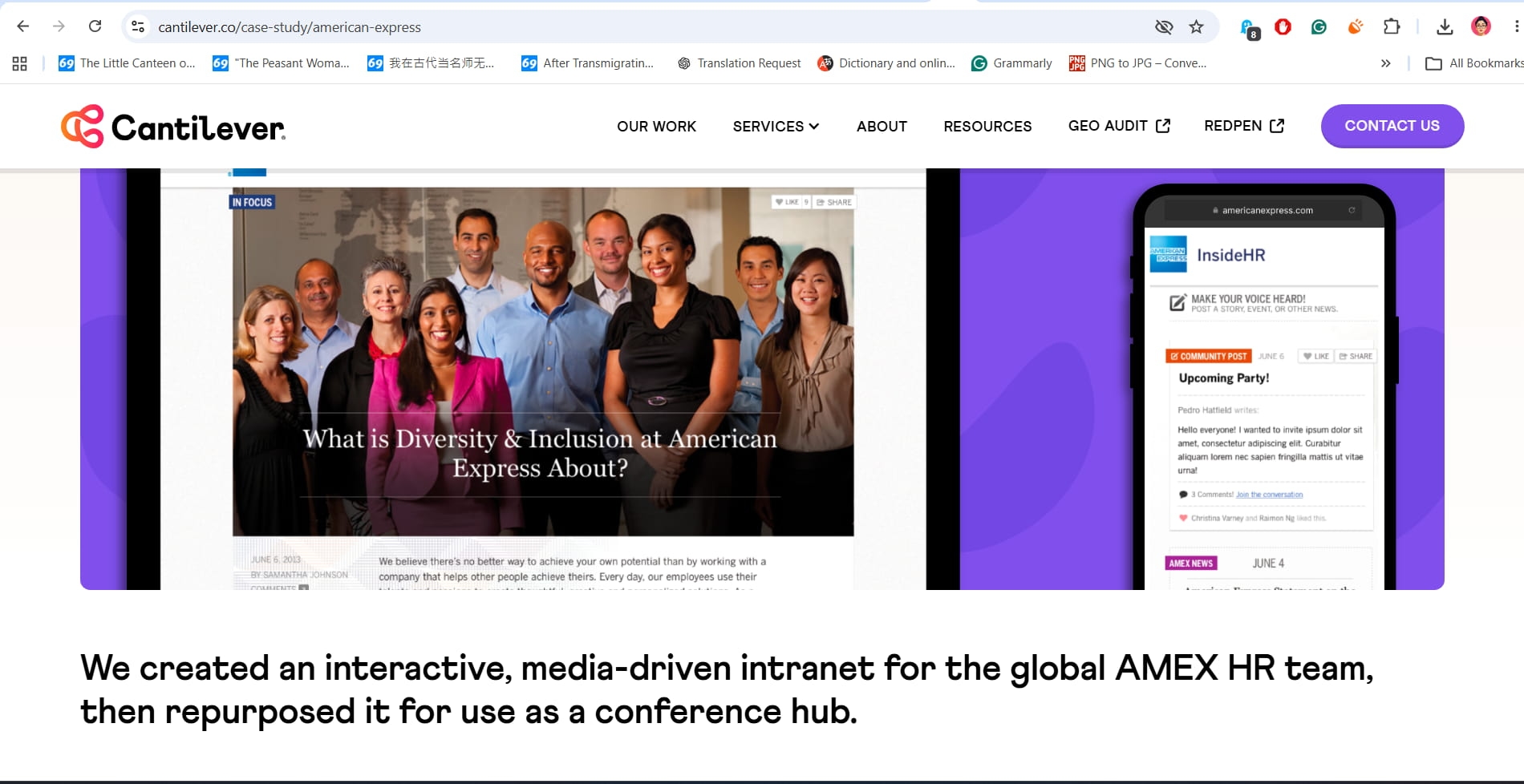Open the Chrome three-dot menu
The image size is (1524, 784).
[x=1516, y=26]
